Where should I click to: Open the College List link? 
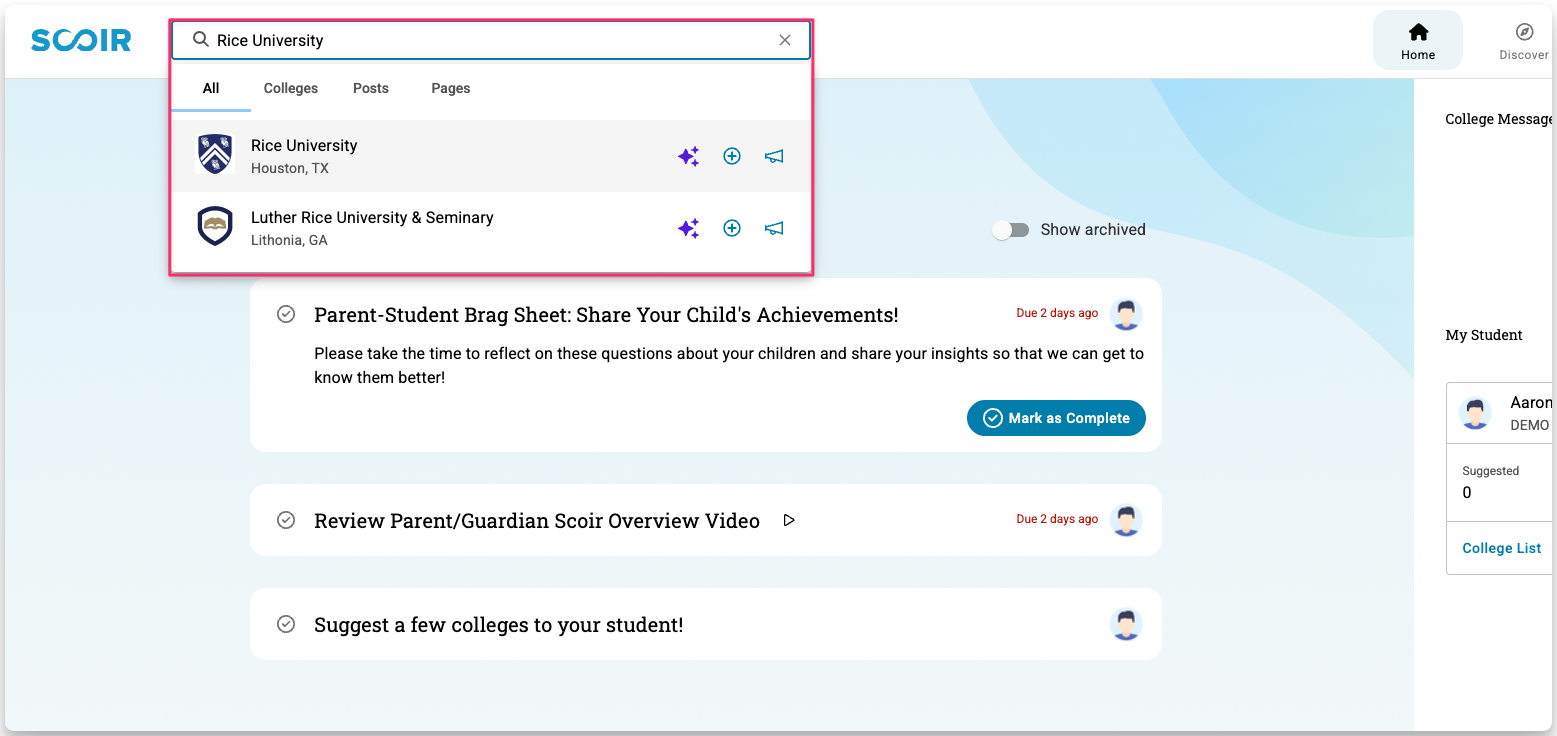click(1502, 548)
